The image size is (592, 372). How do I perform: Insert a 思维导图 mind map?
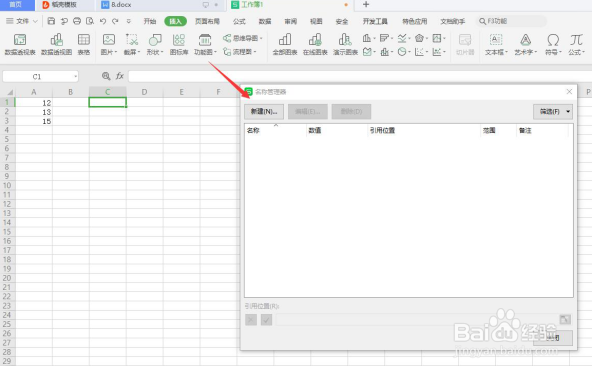(243, 38)
